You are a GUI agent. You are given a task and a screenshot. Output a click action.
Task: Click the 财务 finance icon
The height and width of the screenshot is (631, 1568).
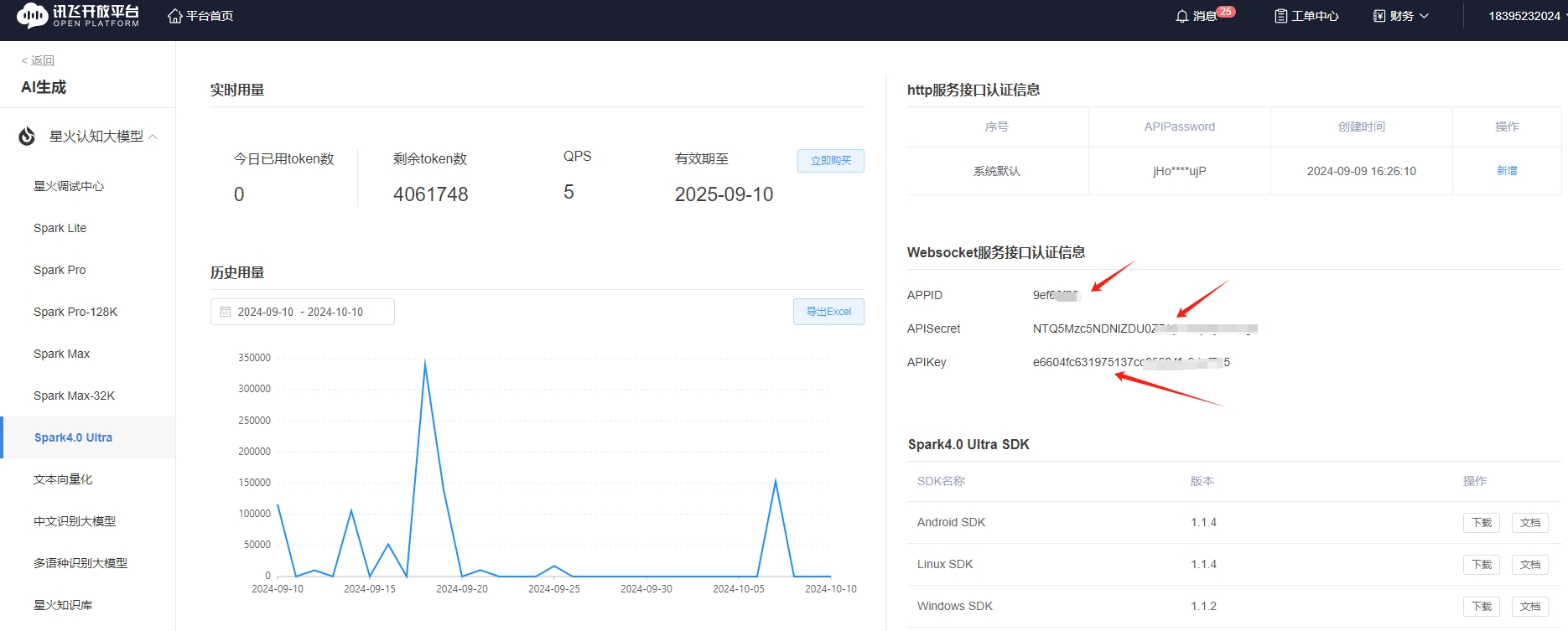(x=1379, y=16)
